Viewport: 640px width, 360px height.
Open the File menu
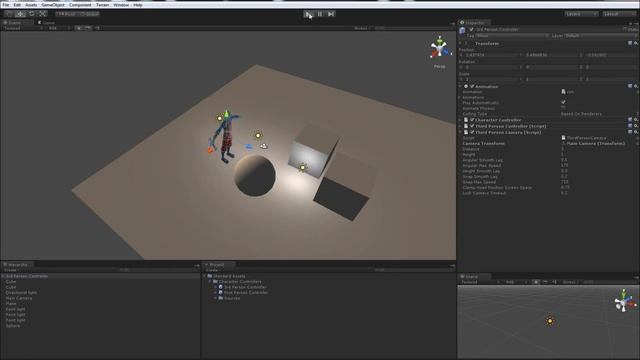(x=6, y=5)
